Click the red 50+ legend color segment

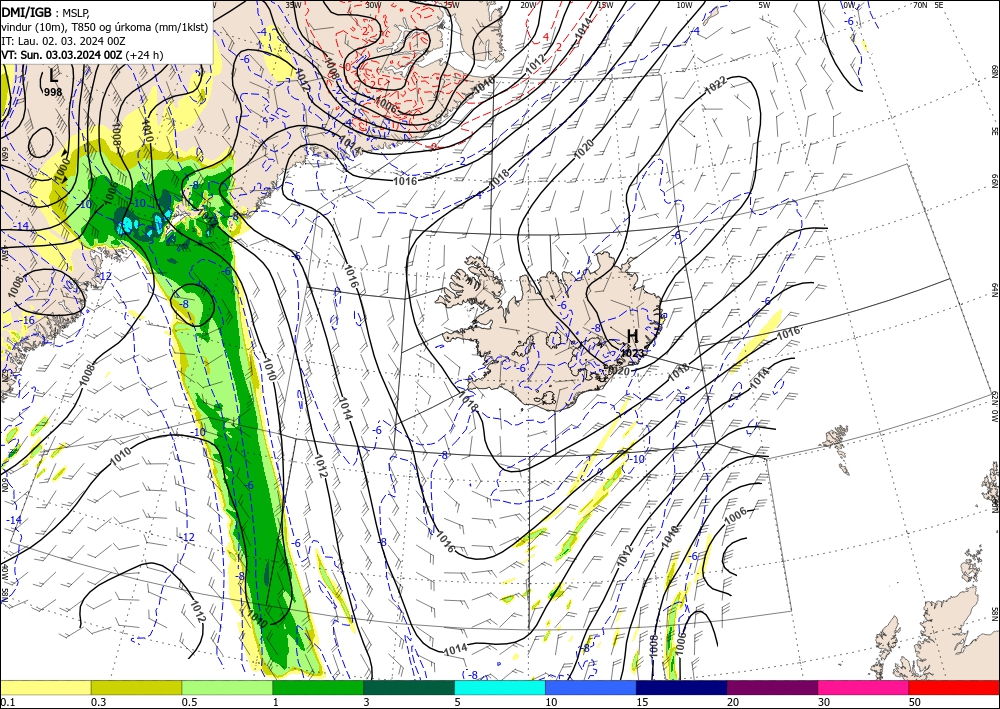954,687
